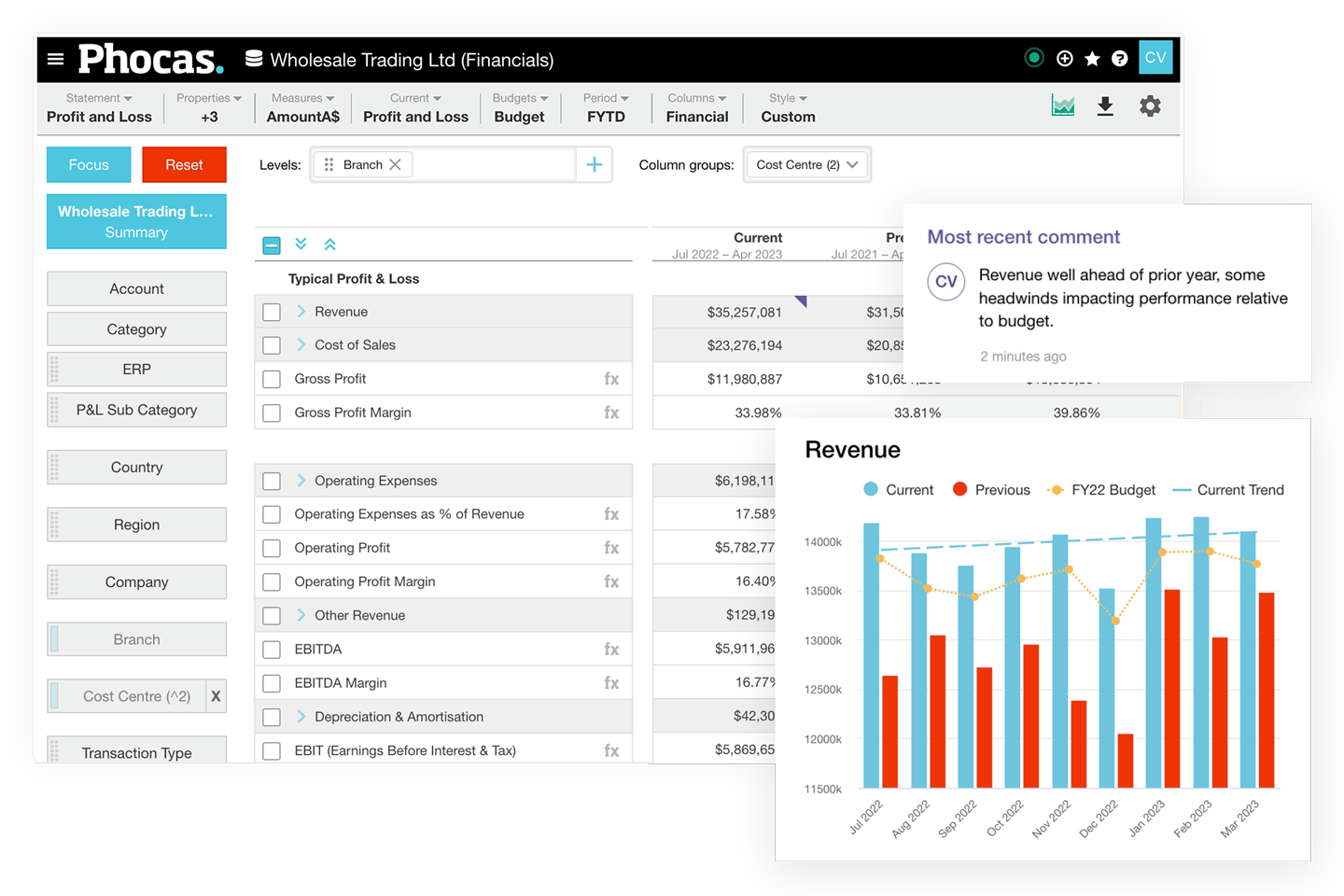The image size is (1344, 896).
Task: Open settings via the gear icon
Action: (1149, 105)
